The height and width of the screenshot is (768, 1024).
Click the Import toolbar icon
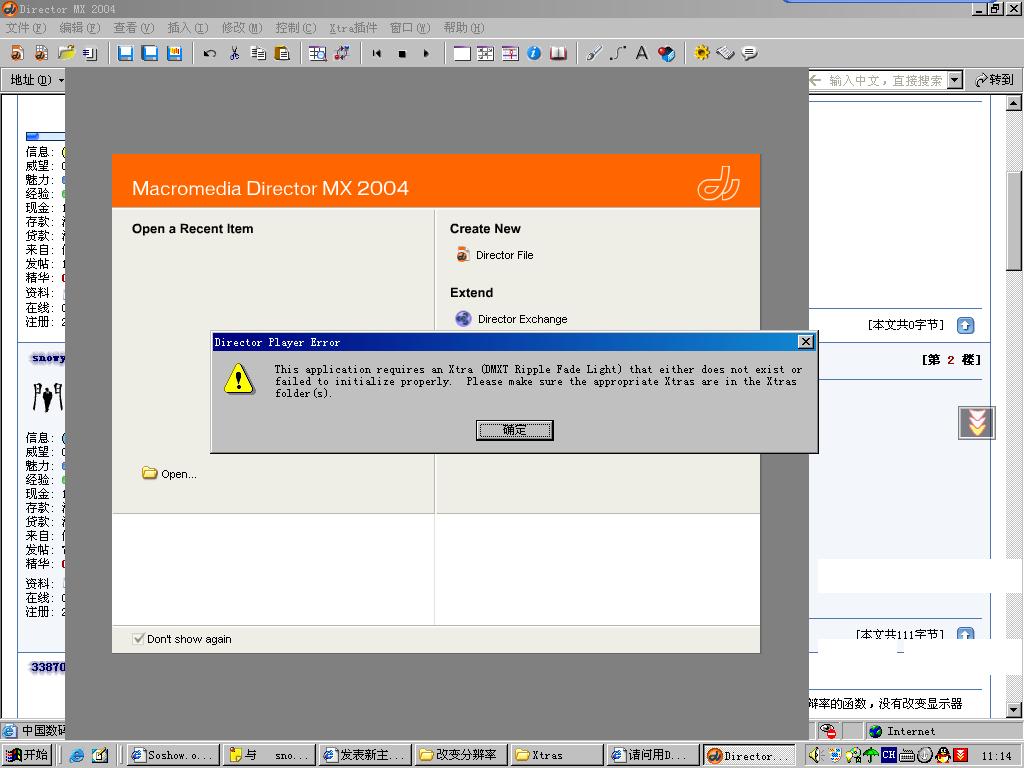[x=89, y=54]
